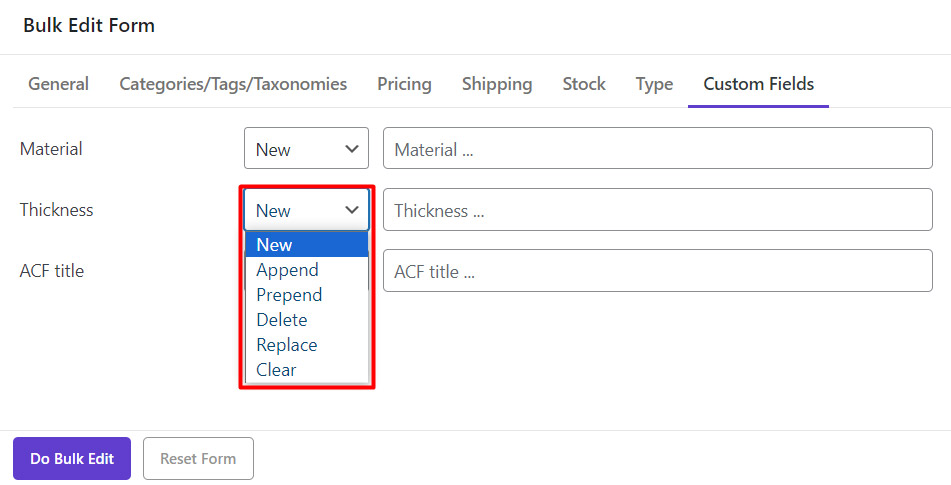Open the General tab
Image resolution: width=951 pixels, height=485 pixels.
tap(58, 84)
